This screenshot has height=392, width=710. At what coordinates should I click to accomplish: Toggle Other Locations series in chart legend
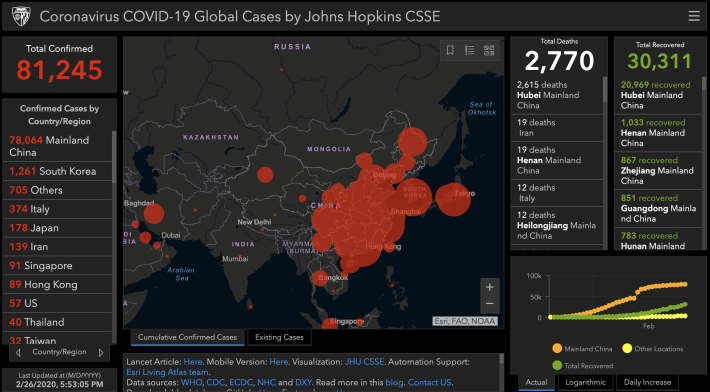(x=652, y=349)
